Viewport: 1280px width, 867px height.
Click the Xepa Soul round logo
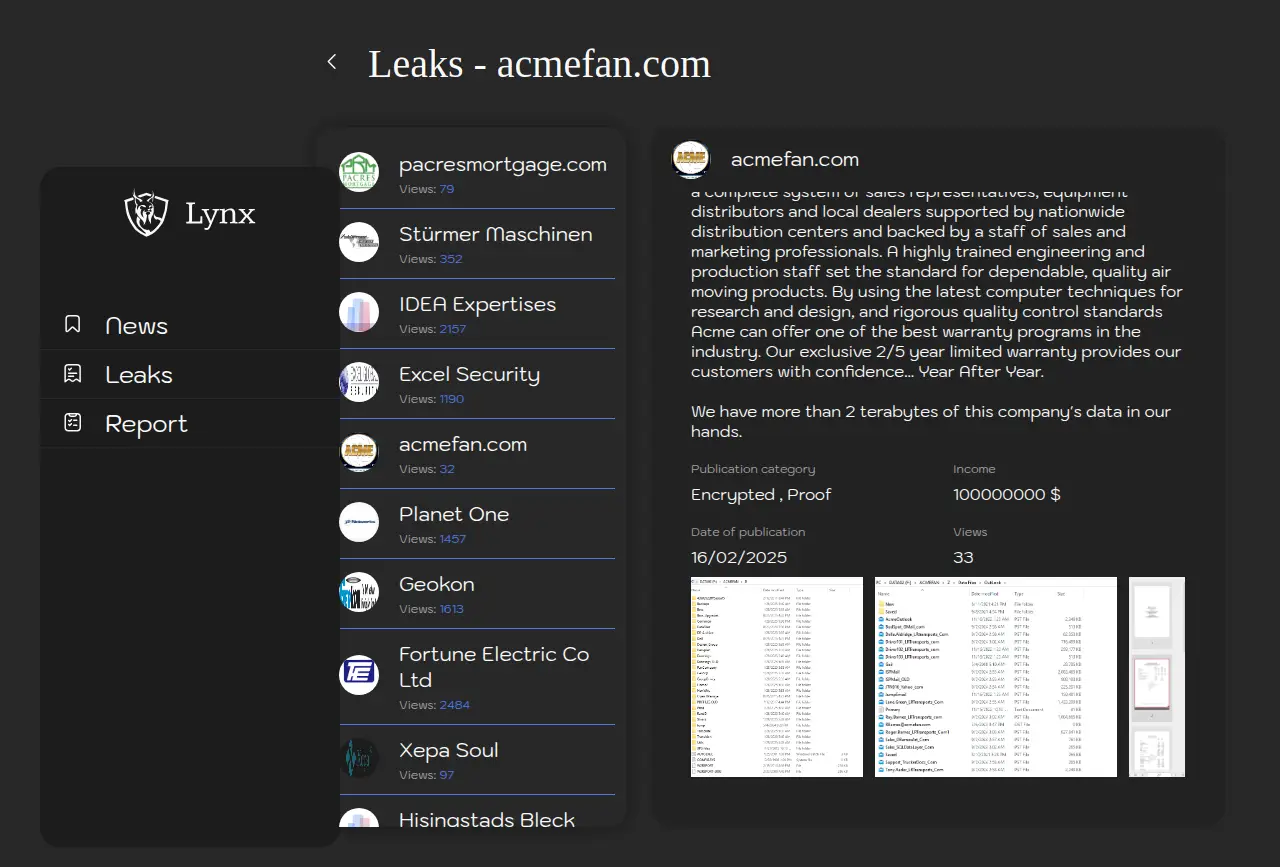coord(359,758)
